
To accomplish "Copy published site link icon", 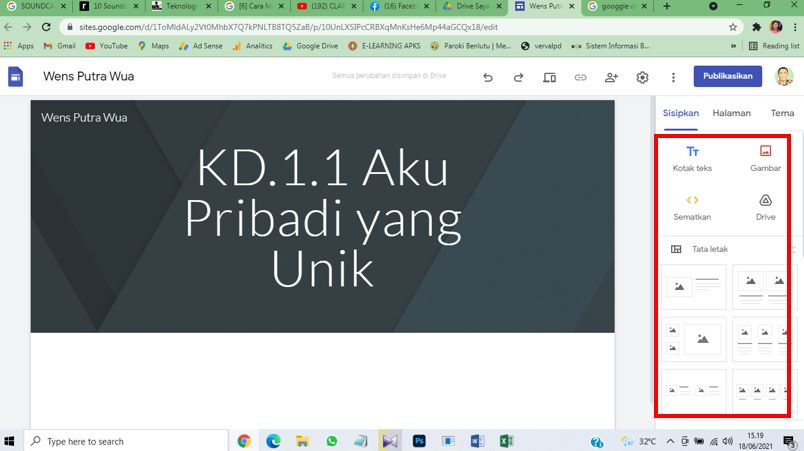I will tap(580, 77).
